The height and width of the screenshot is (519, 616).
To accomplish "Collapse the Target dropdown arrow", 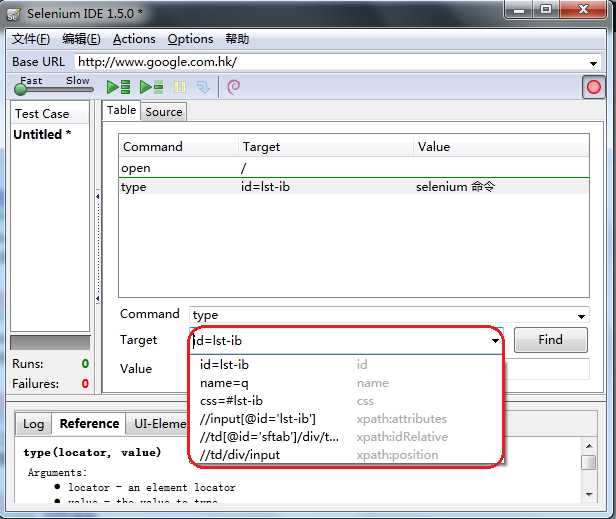I will 495,341.
